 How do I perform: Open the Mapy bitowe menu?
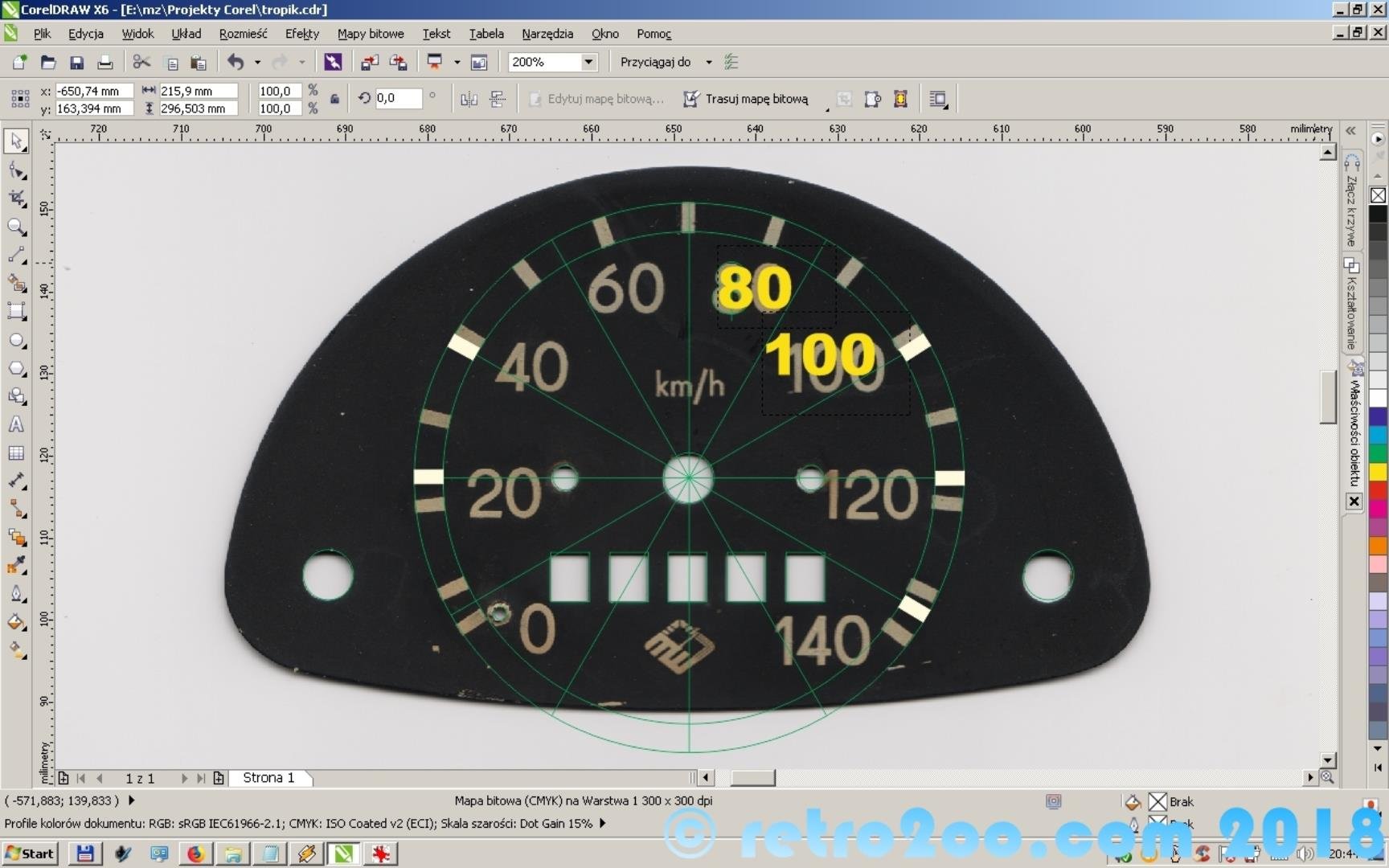(x=370, y=34)
